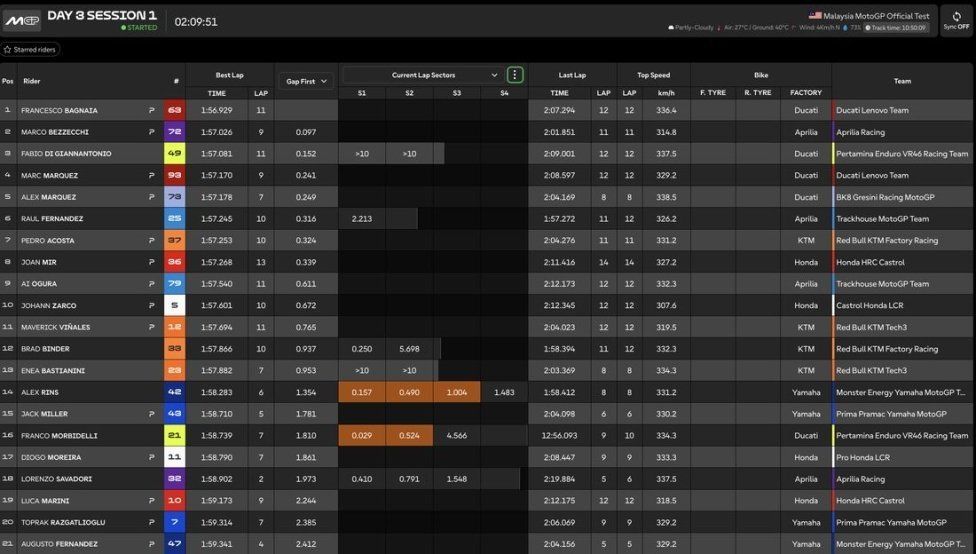Click the purple number 72 badge
The height and width of the screenshot is (554, 976).
pos(174,132)
